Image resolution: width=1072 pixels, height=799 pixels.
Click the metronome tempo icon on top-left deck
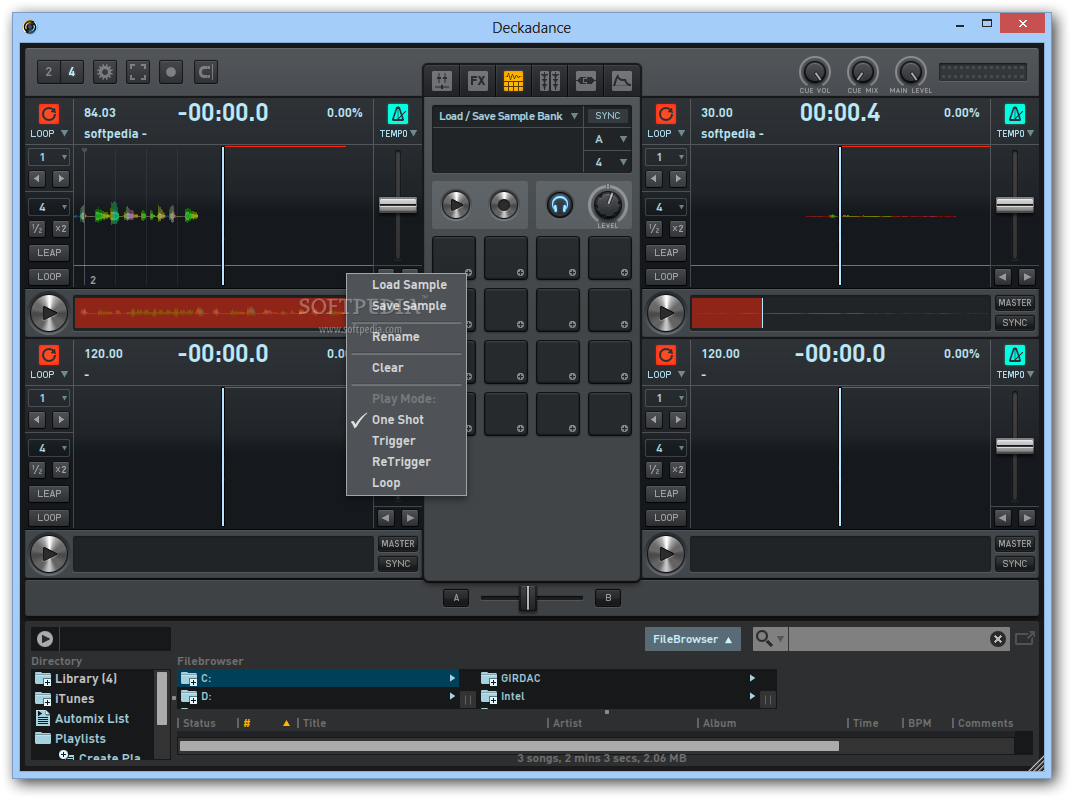pyautogui.click(x=398, y=113)
